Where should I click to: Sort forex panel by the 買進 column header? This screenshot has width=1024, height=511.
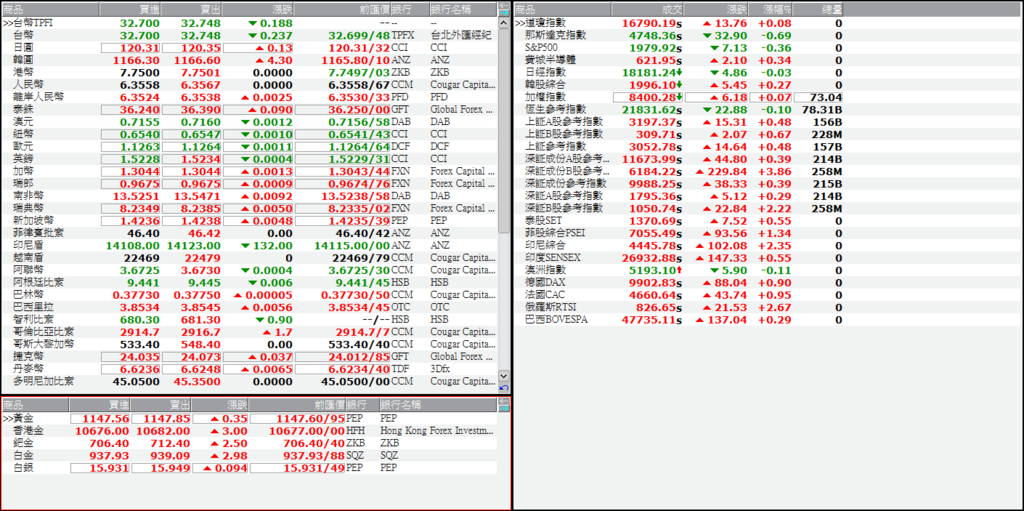pyautogui.click(x=130, y=10)
